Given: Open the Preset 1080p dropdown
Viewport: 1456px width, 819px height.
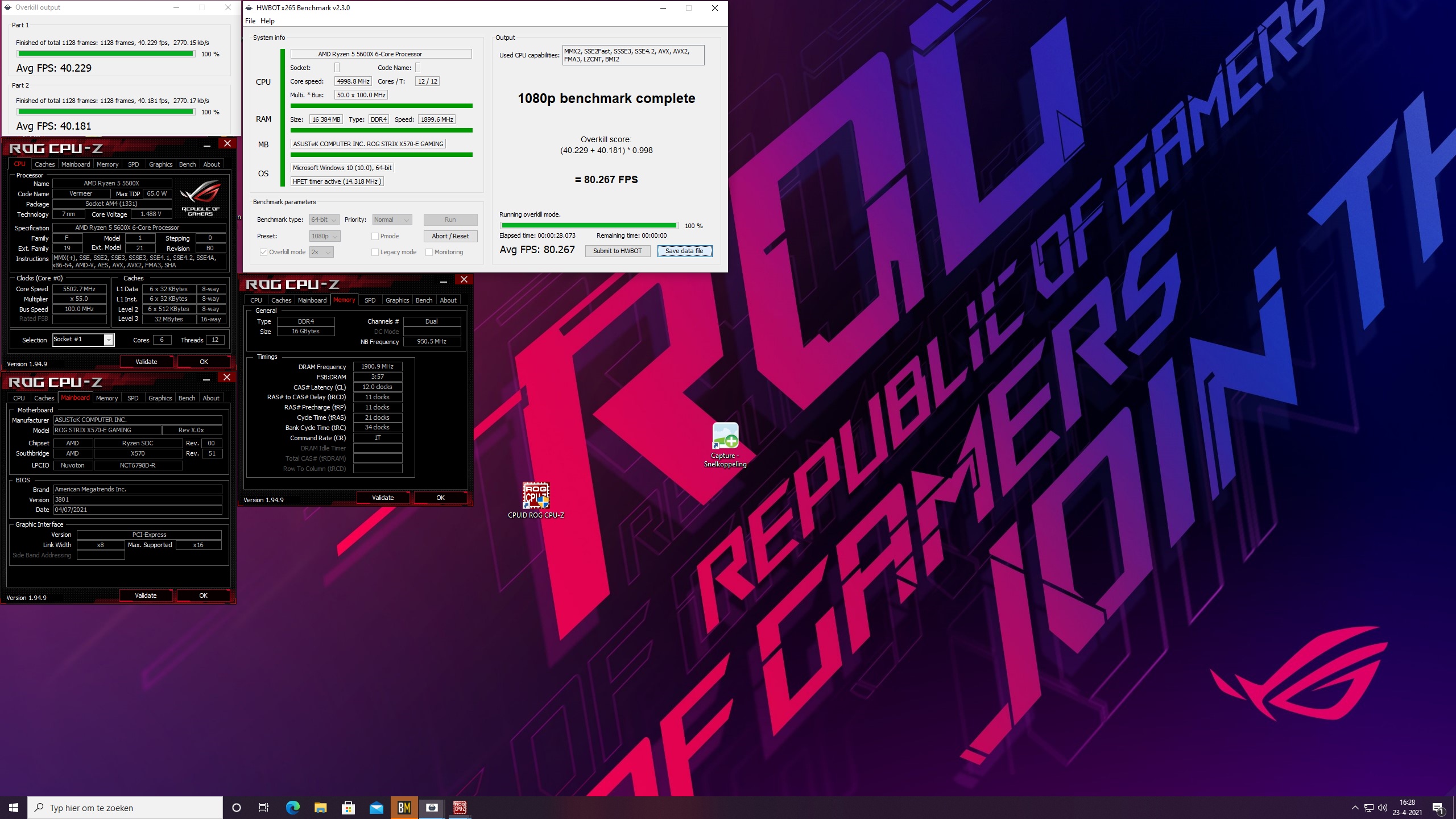Looking at the screenshot, I should (x=325, y=236).
